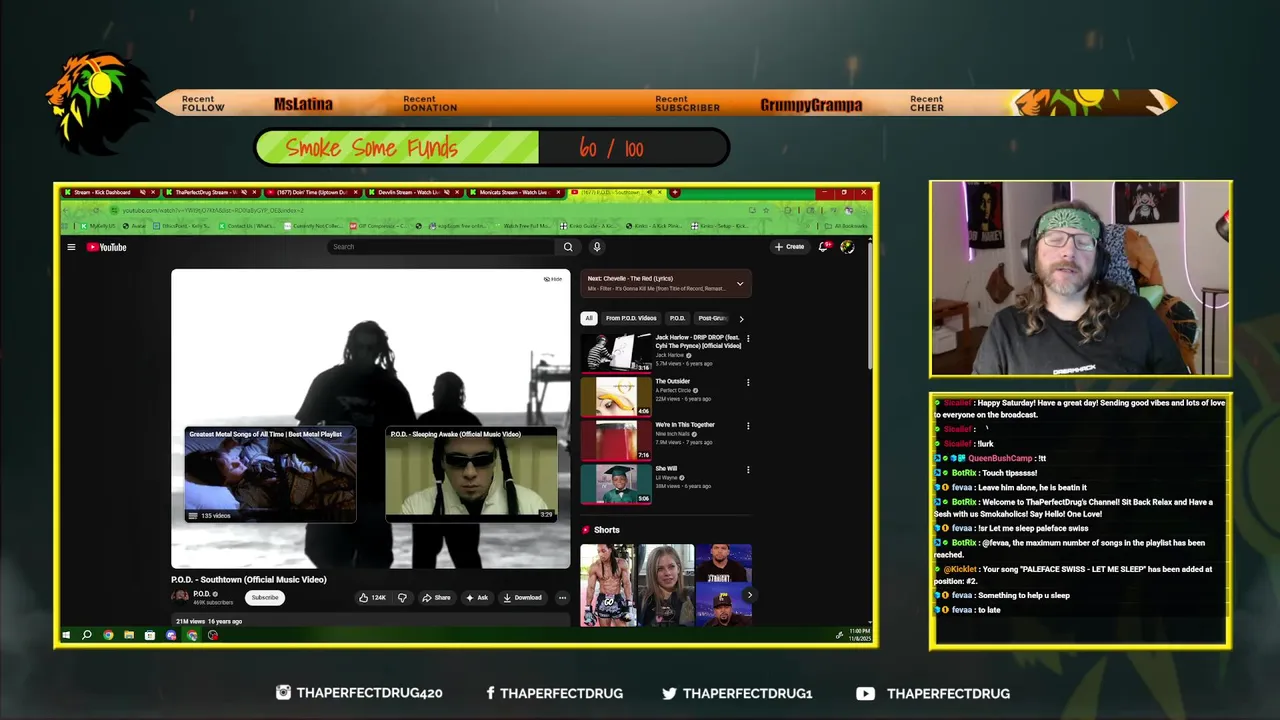This screenshot has width=1280, height=720.
Task: Like the P.O.D. Southtown video
Action: (x=373, y=598)
